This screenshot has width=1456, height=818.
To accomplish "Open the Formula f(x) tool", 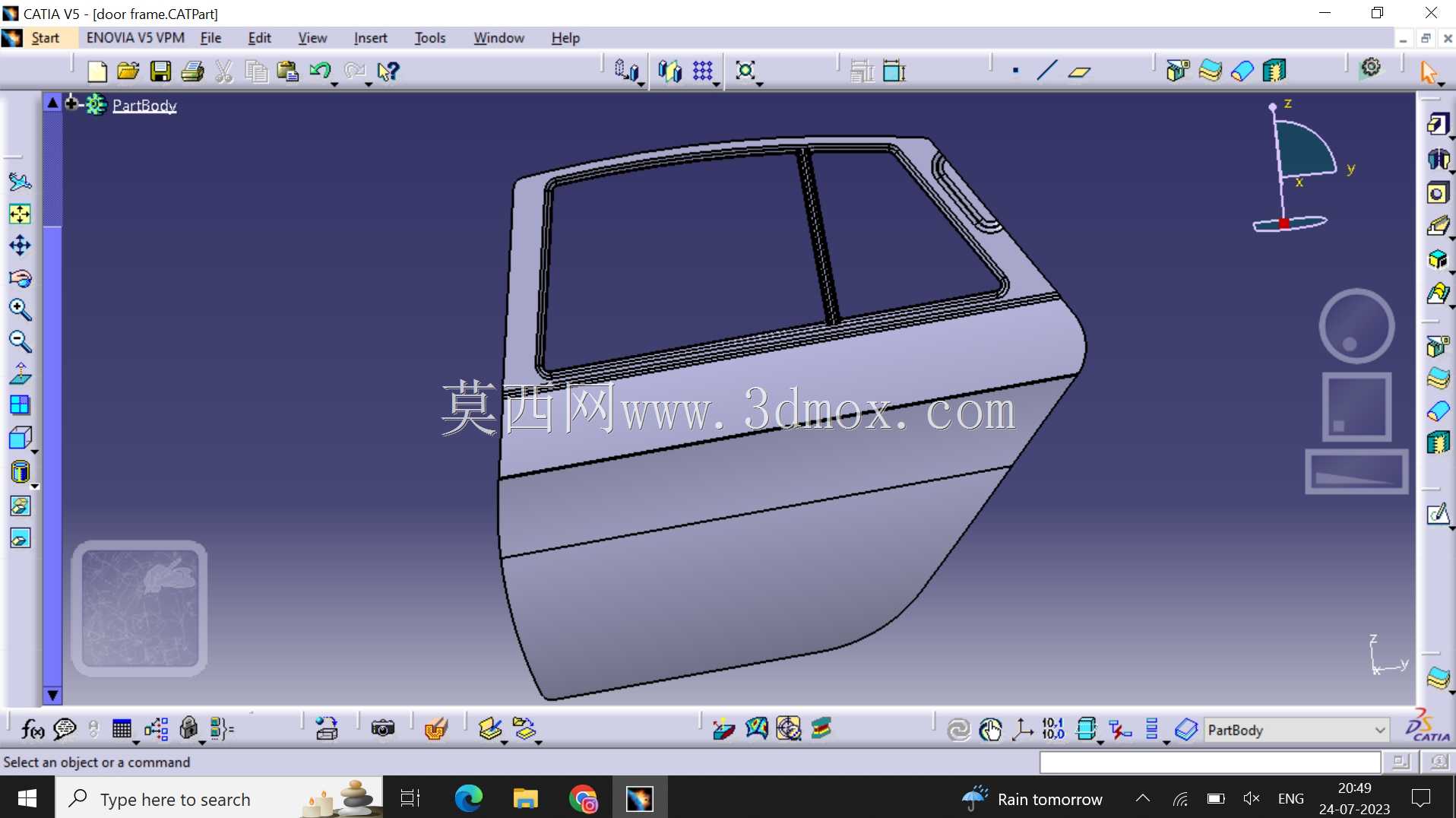I will (x=32, y=730).
